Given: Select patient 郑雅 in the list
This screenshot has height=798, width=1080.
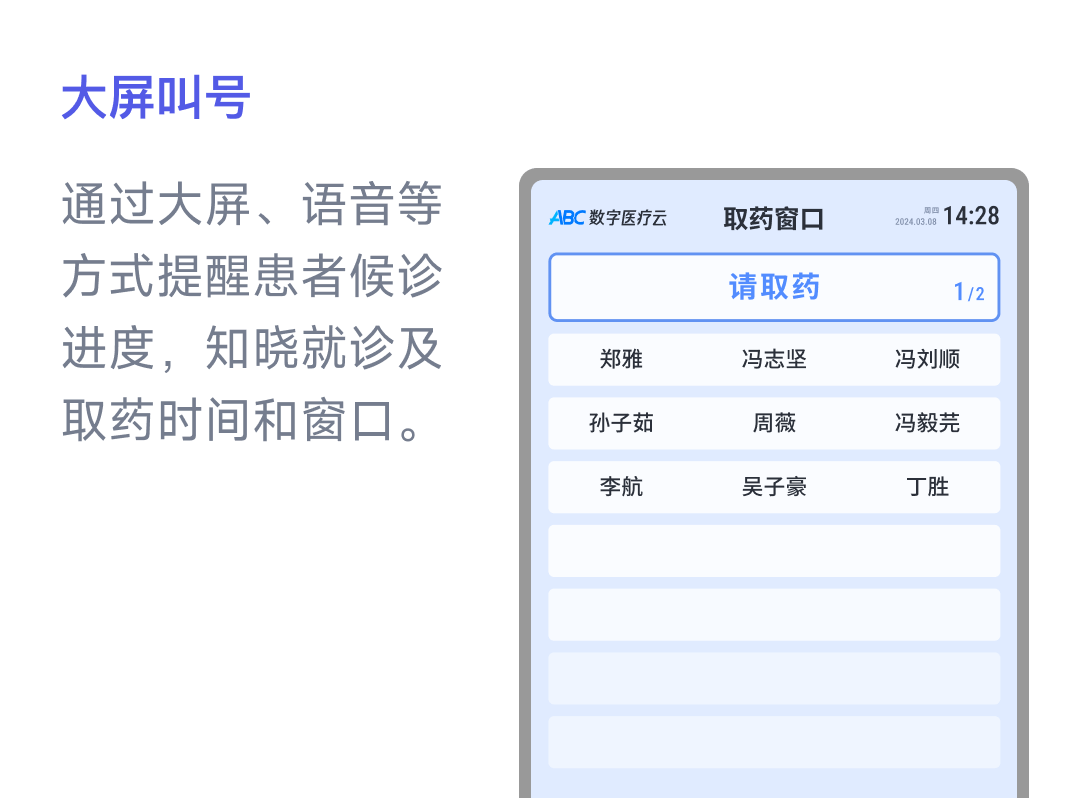Looking at the screenshot, I should pyautogui.click(x=620, y=360).
